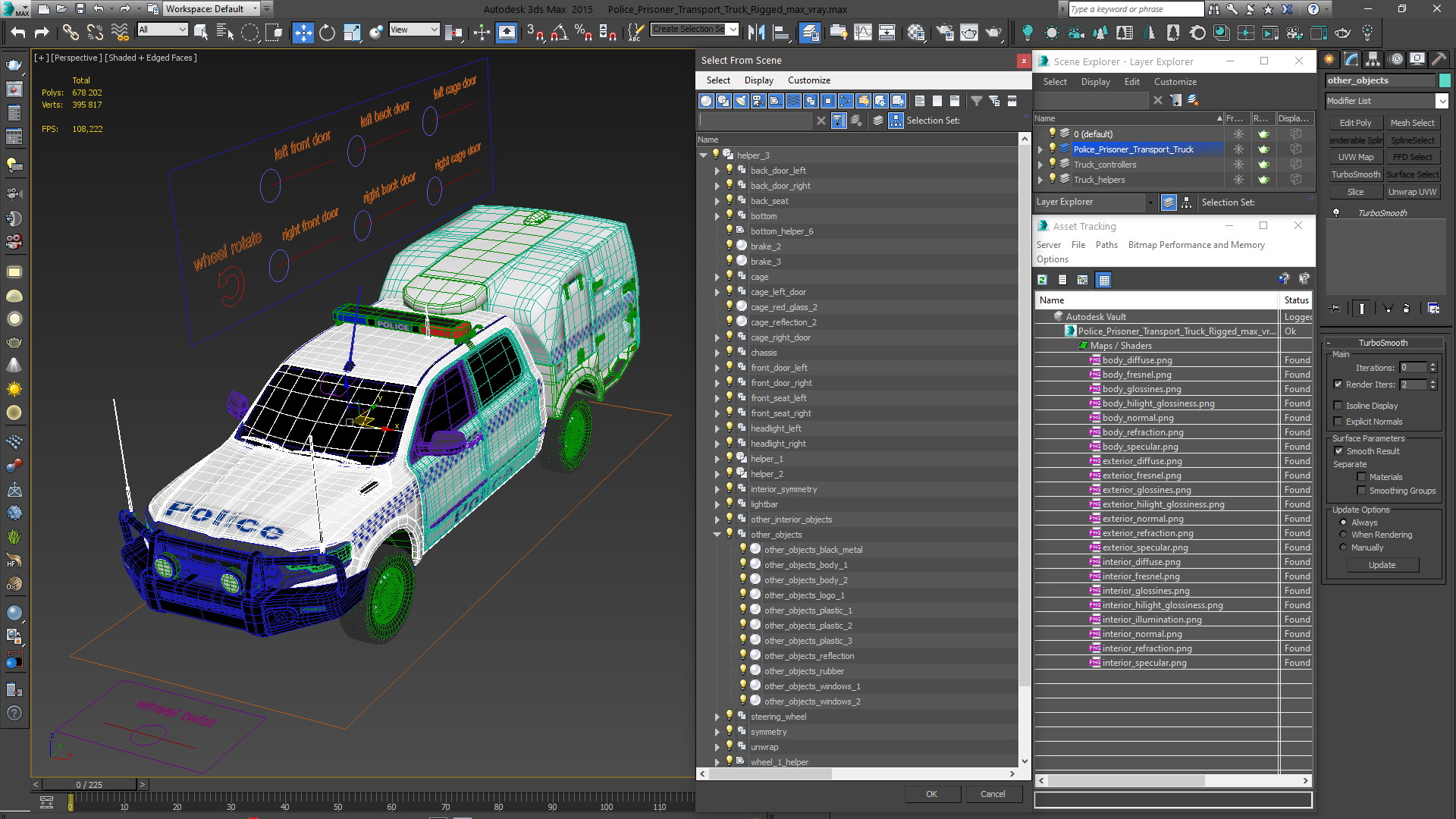This screenshot has height=819, width=1456.
Task: Open the Curve Editor icon
Action: (863, 32)
